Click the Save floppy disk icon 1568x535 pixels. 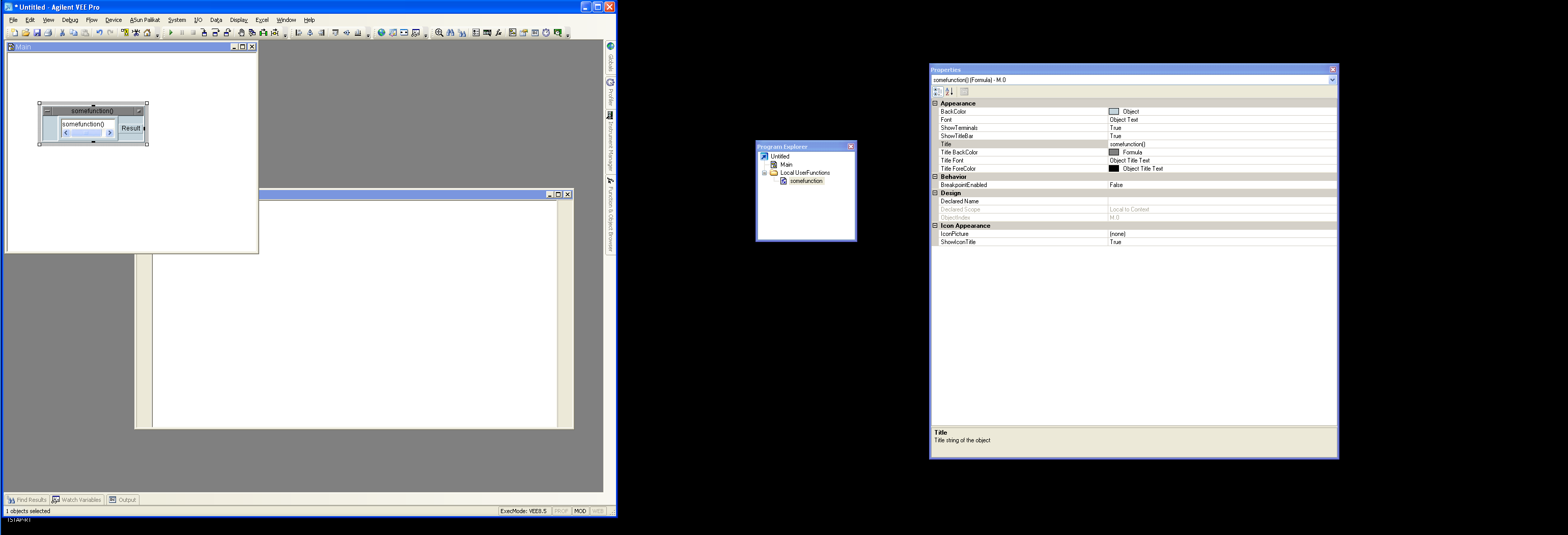click(x=37, y=33)
